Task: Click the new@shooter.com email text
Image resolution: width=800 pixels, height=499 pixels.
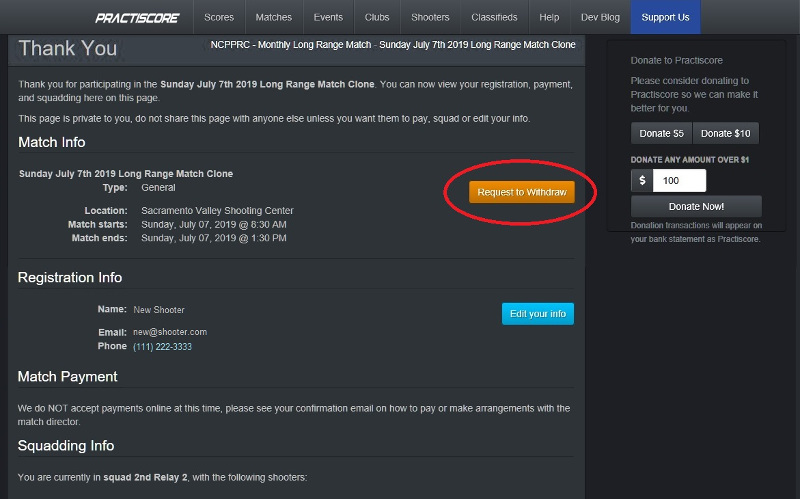Action: click(170, 332)
